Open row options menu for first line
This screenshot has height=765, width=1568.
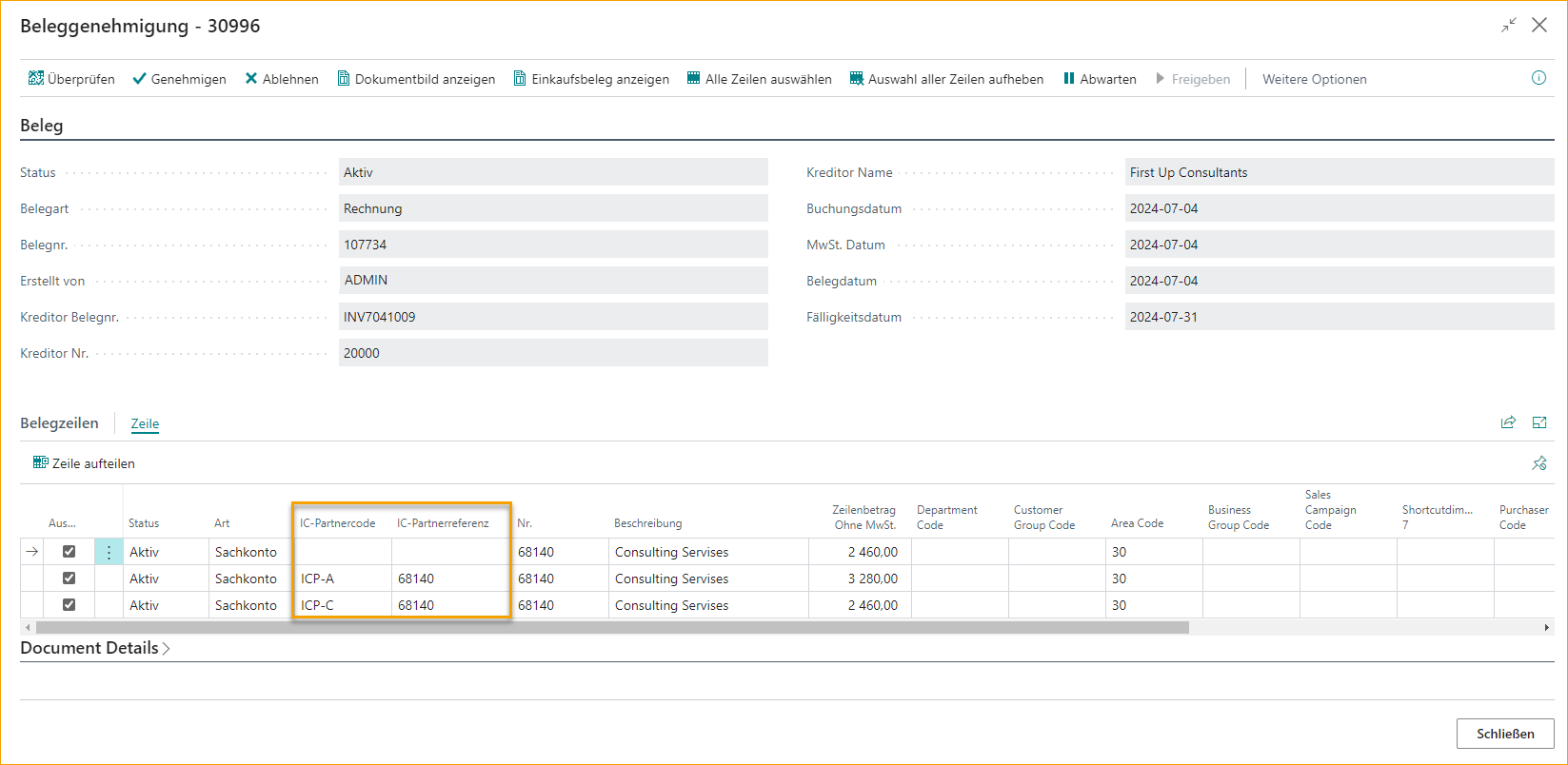(109, 552)
